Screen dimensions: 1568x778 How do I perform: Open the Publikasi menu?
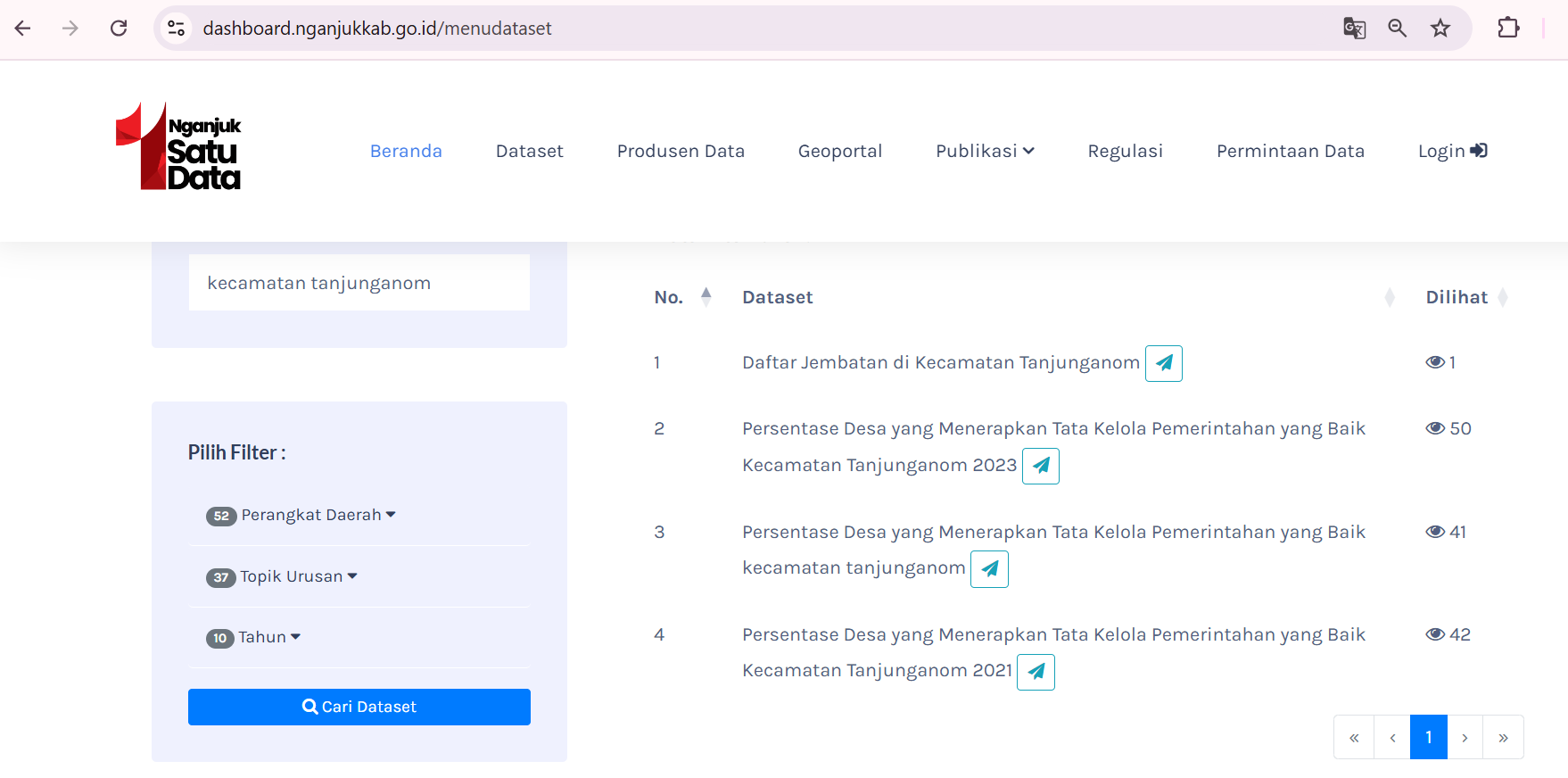985,151
